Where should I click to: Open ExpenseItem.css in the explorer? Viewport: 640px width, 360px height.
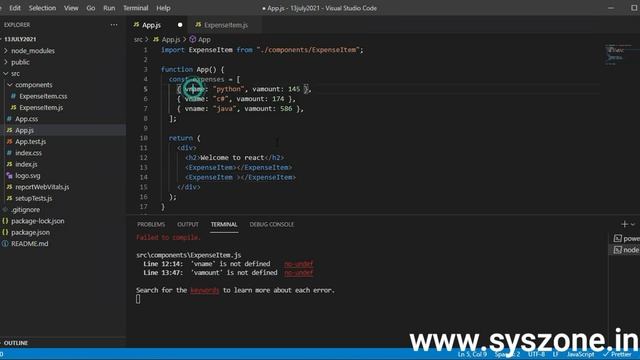[x=43, y=96]
